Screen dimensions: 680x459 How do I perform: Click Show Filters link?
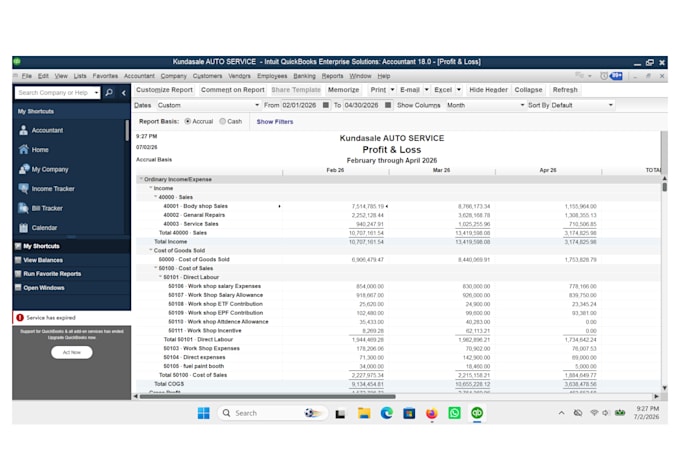pyautogui.click(x=275, y=121)
